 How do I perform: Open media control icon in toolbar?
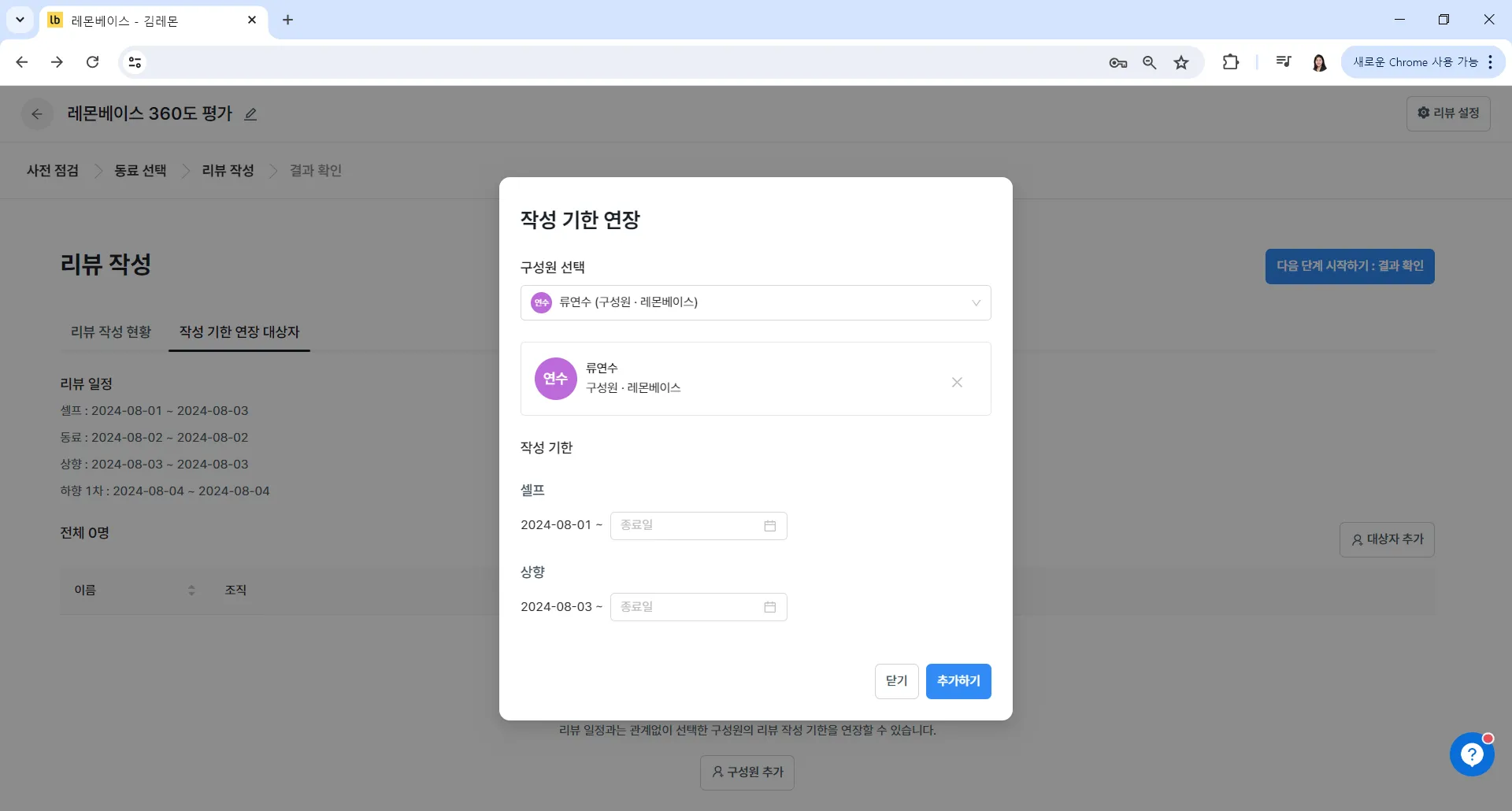tap(1284, 62)
